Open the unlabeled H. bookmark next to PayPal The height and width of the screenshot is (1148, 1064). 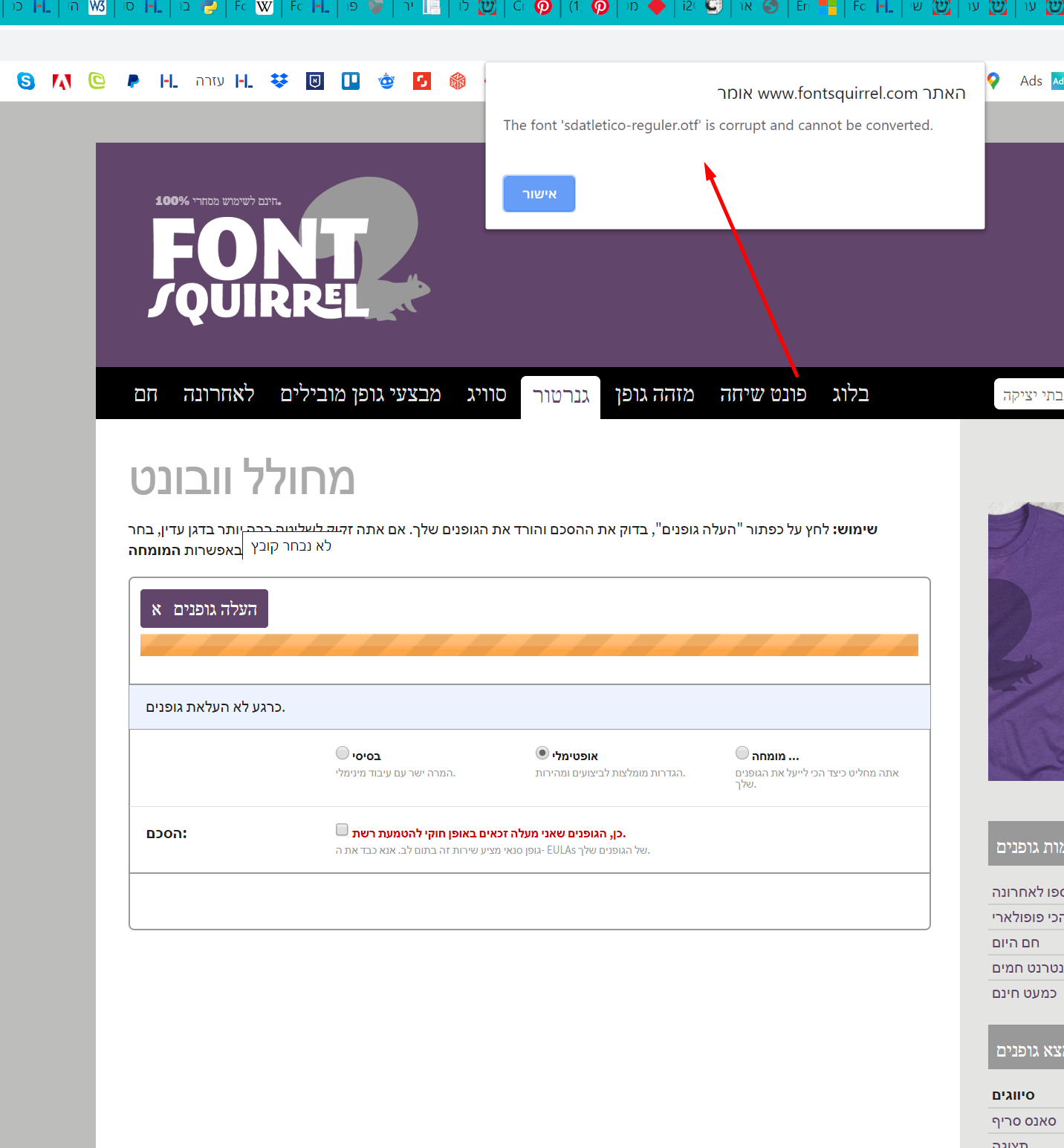(x=169, y=81)
